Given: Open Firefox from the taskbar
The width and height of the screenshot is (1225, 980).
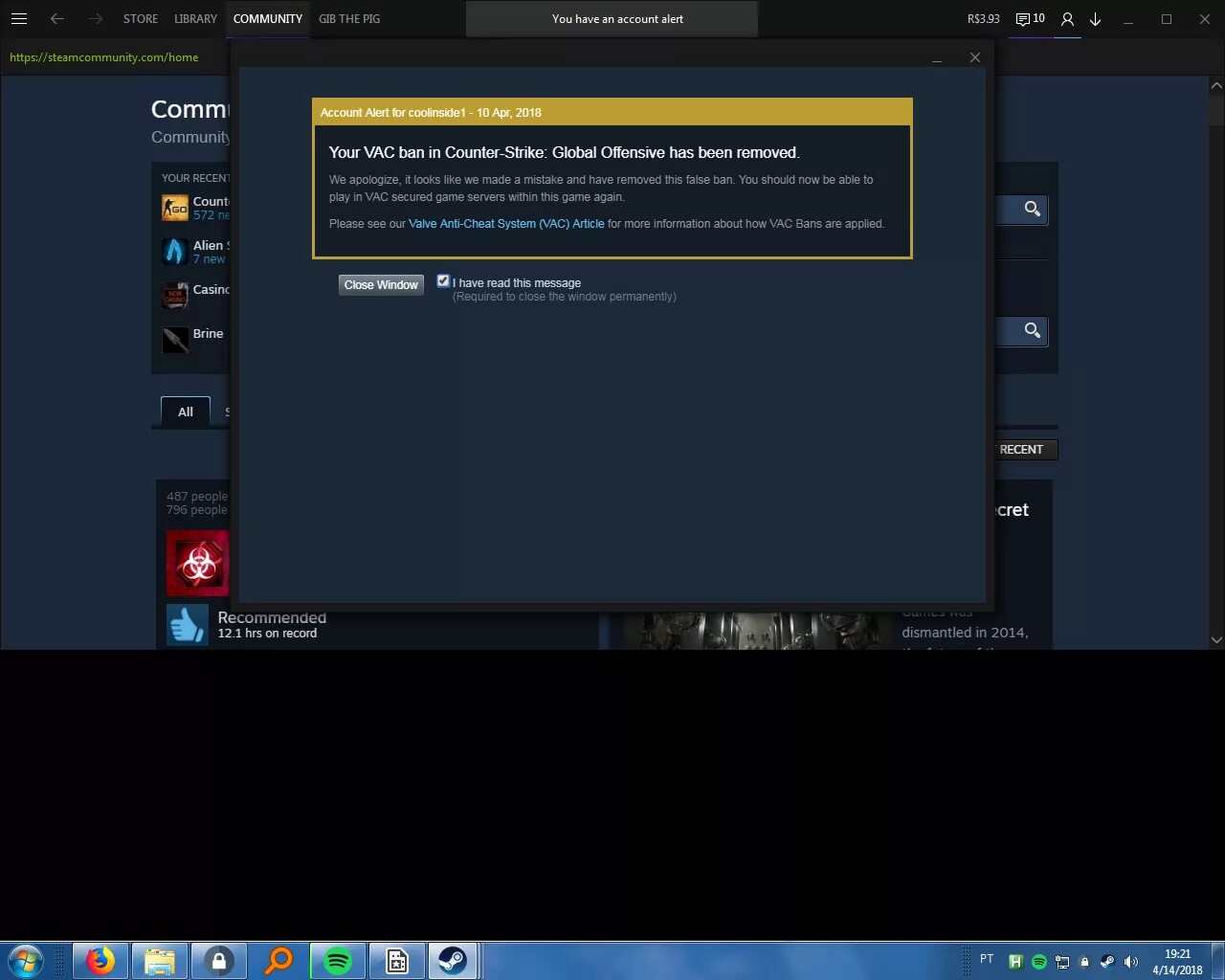Looking at the screenshot, I should pyautogui.click(x=100, y=960).
